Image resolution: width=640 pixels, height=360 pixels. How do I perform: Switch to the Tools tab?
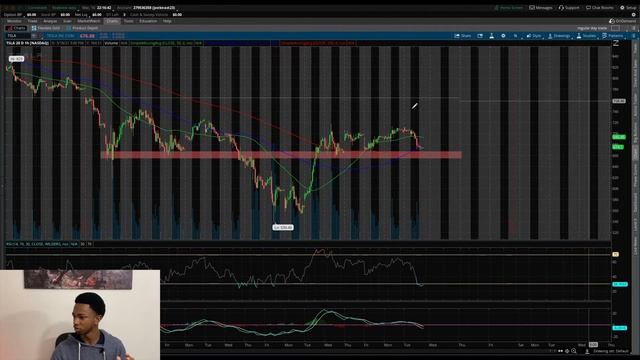[129, 21]
